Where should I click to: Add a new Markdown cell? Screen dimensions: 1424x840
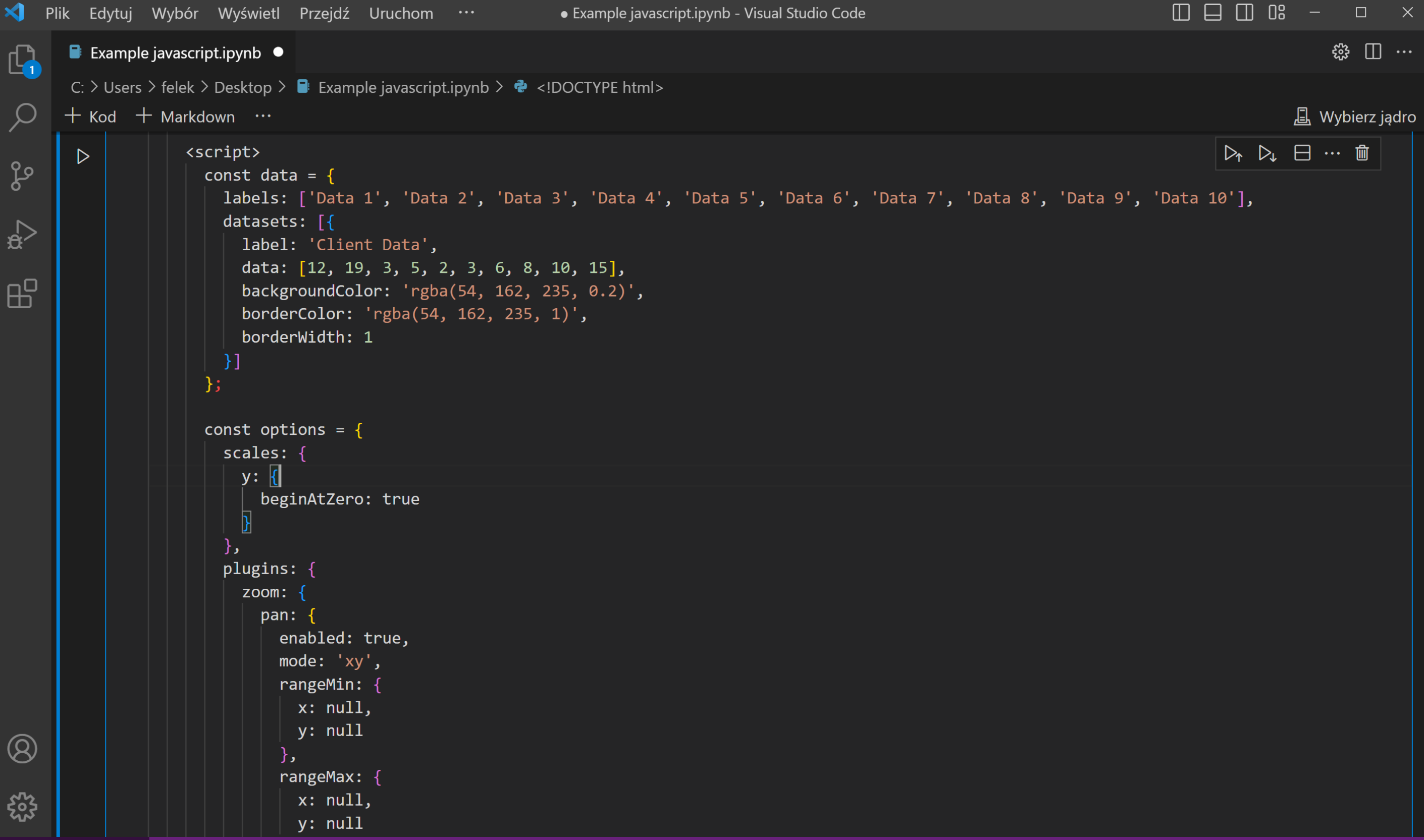click(186, 117)
